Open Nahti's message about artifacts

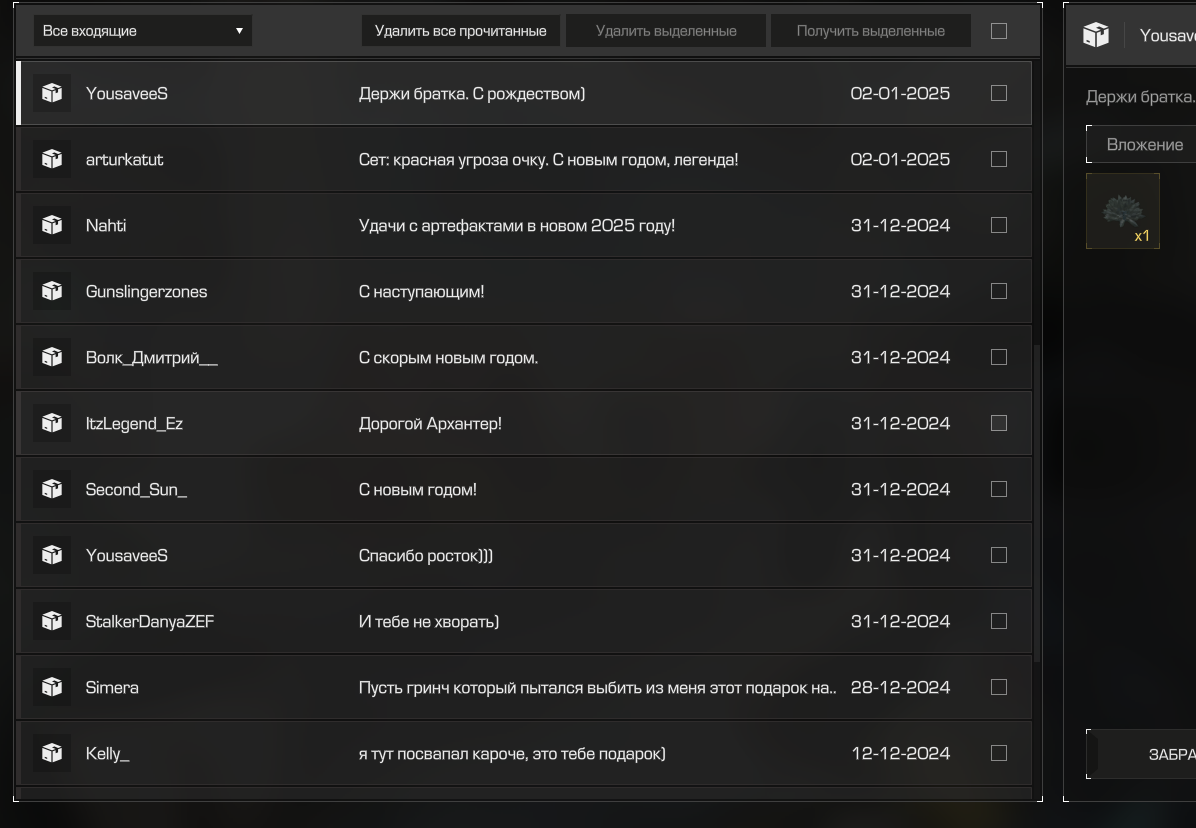(516, 225)
